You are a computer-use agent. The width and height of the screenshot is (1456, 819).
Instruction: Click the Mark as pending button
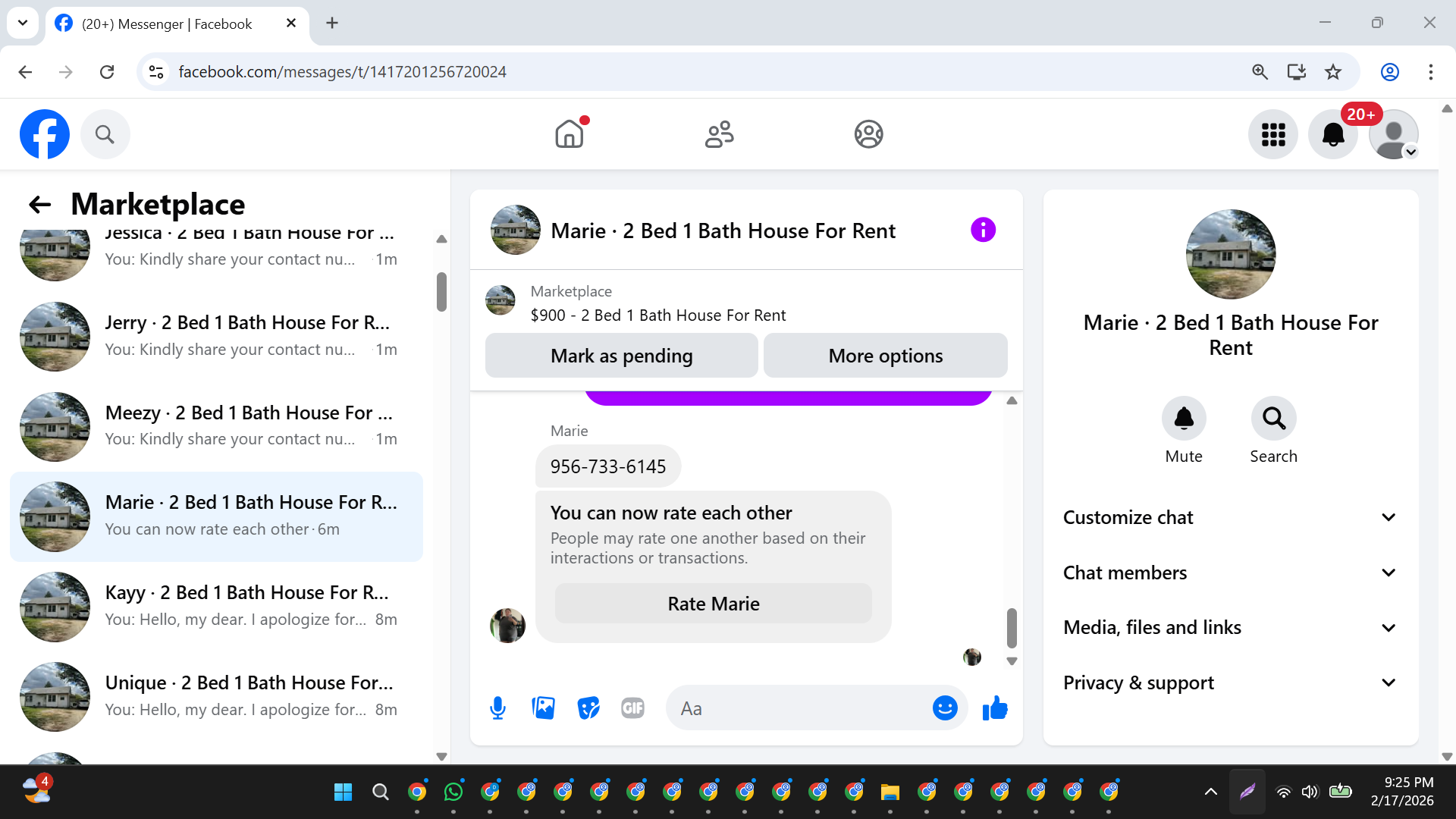coord(621,356)
